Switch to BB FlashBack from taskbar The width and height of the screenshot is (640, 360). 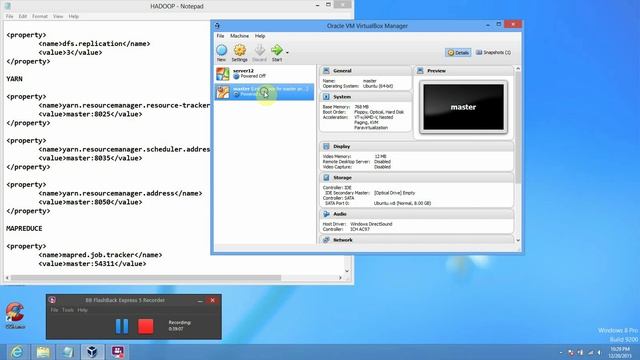coord(118,352)
